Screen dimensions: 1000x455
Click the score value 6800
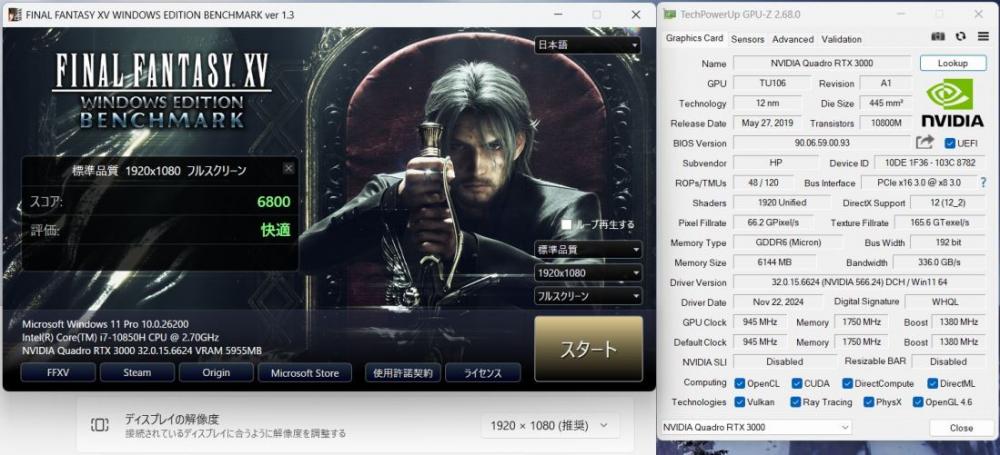(x=274, y=202)
